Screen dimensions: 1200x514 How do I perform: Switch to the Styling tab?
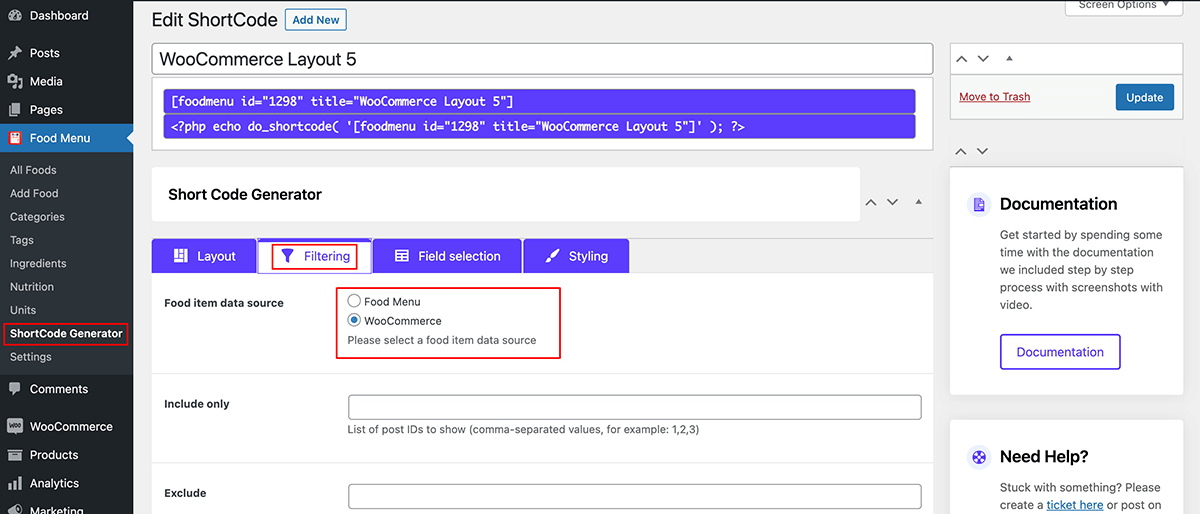pyautogui.click(x=576, y=256)
